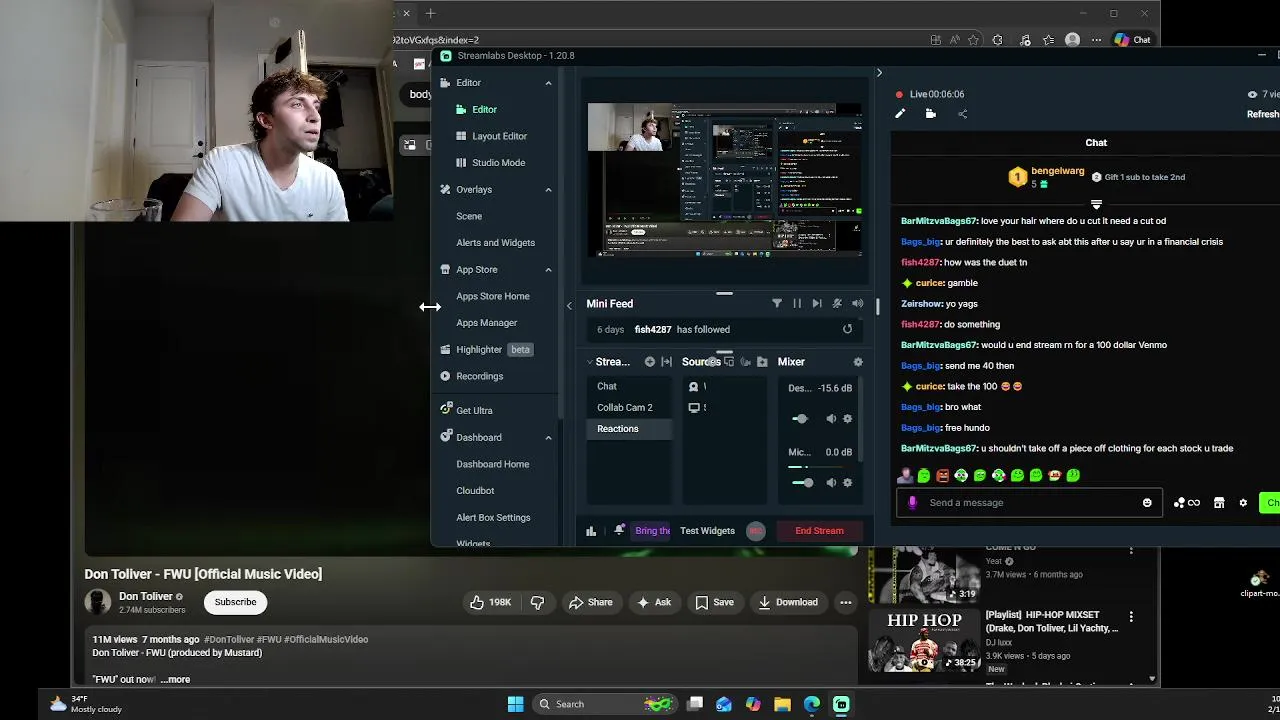Image resolution: width=1280 pixels, height=720 pixels.
Task: Click Get Ultra
Action: [466, 410]
